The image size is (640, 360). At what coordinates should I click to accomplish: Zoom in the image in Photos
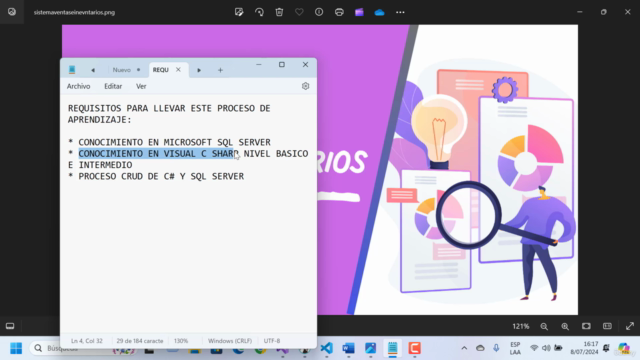[565, 327]
